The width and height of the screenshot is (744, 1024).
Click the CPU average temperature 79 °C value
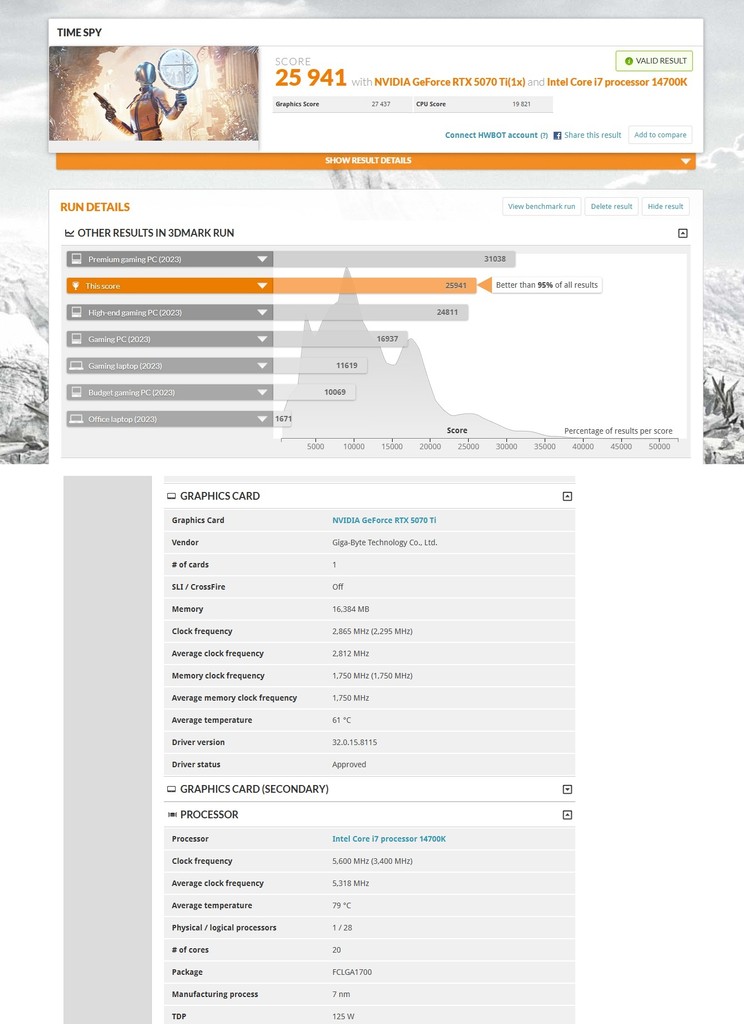[342, 906]
